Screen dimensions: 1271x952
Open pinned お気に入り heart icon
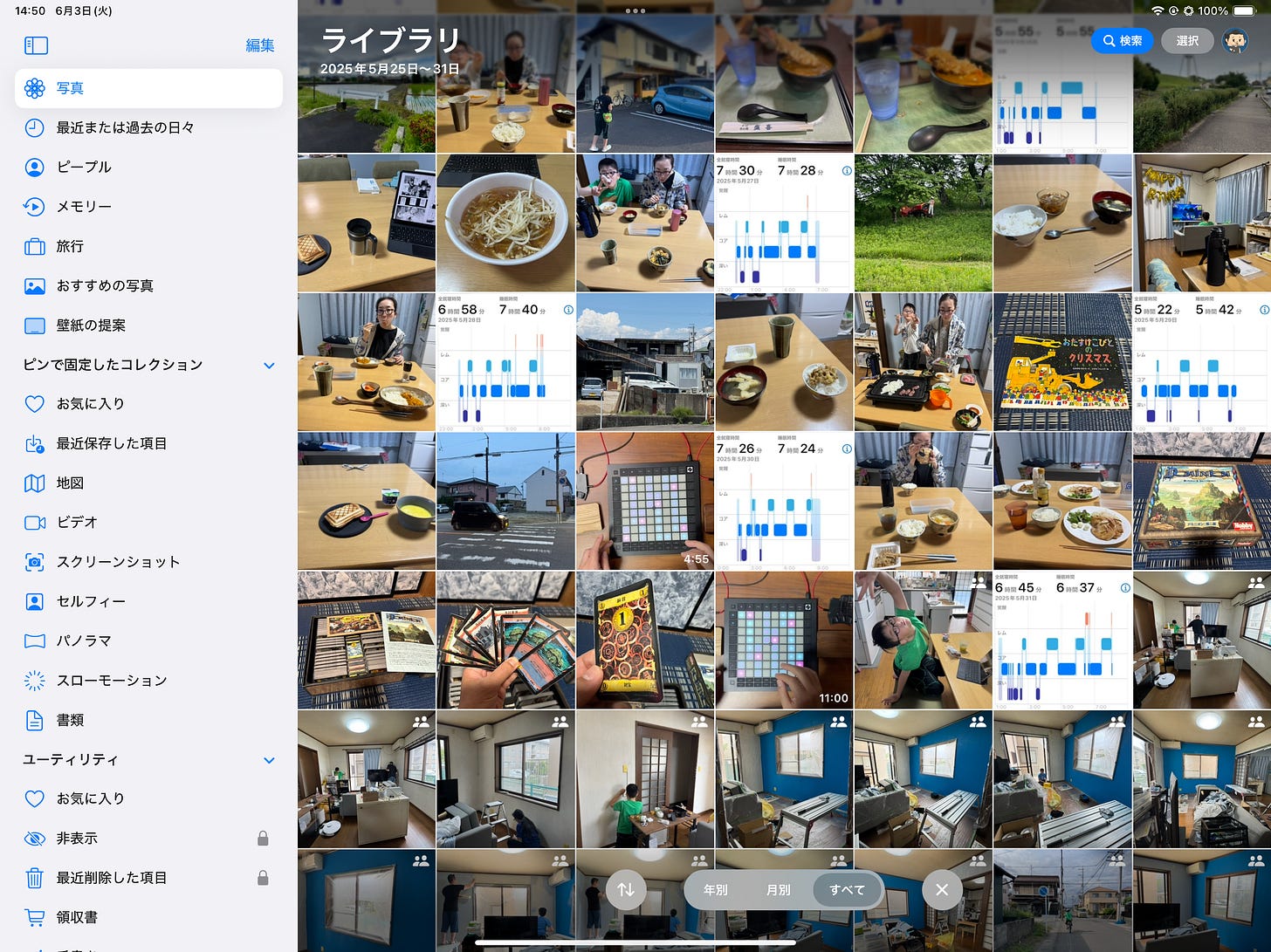(34, 404)
